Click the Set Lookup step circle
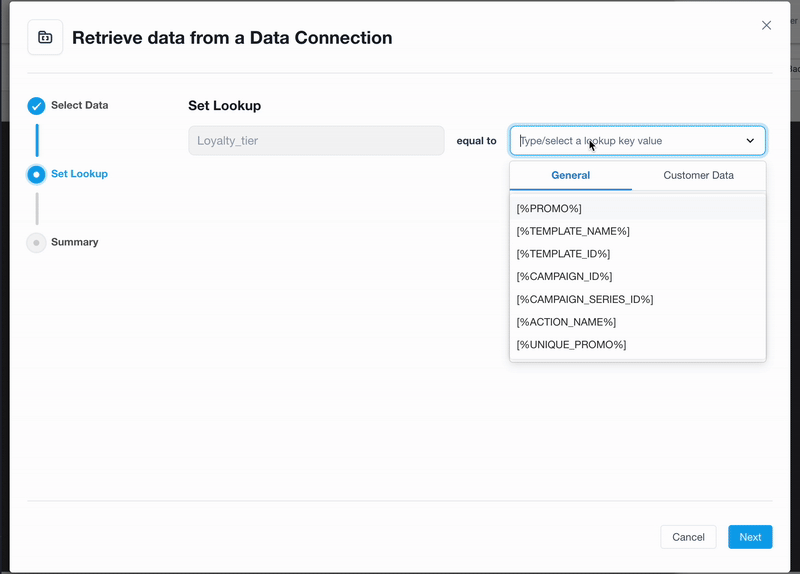The width and height of the screenshot is (800, 574). 36,174
